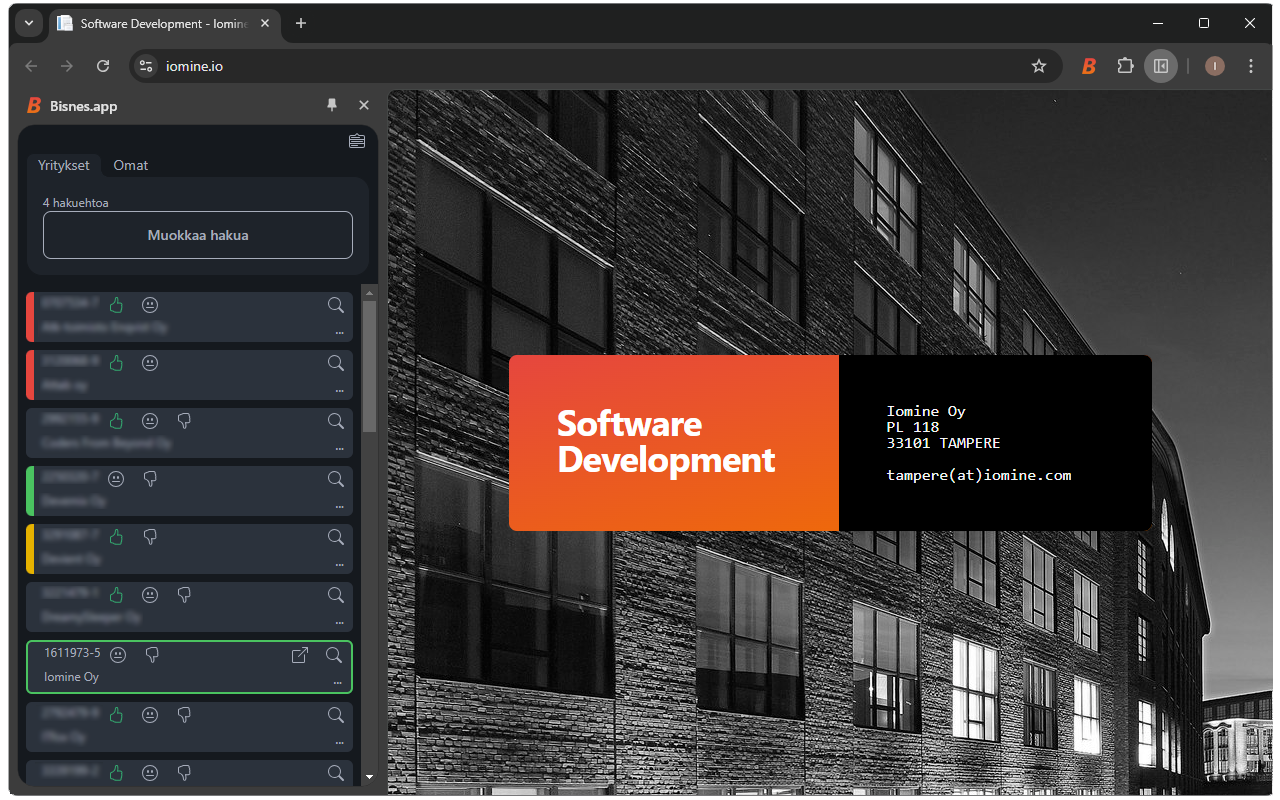Click the clipboard list icon in Bisnes.app panel

pyautogui.click(x=357, y=141)
